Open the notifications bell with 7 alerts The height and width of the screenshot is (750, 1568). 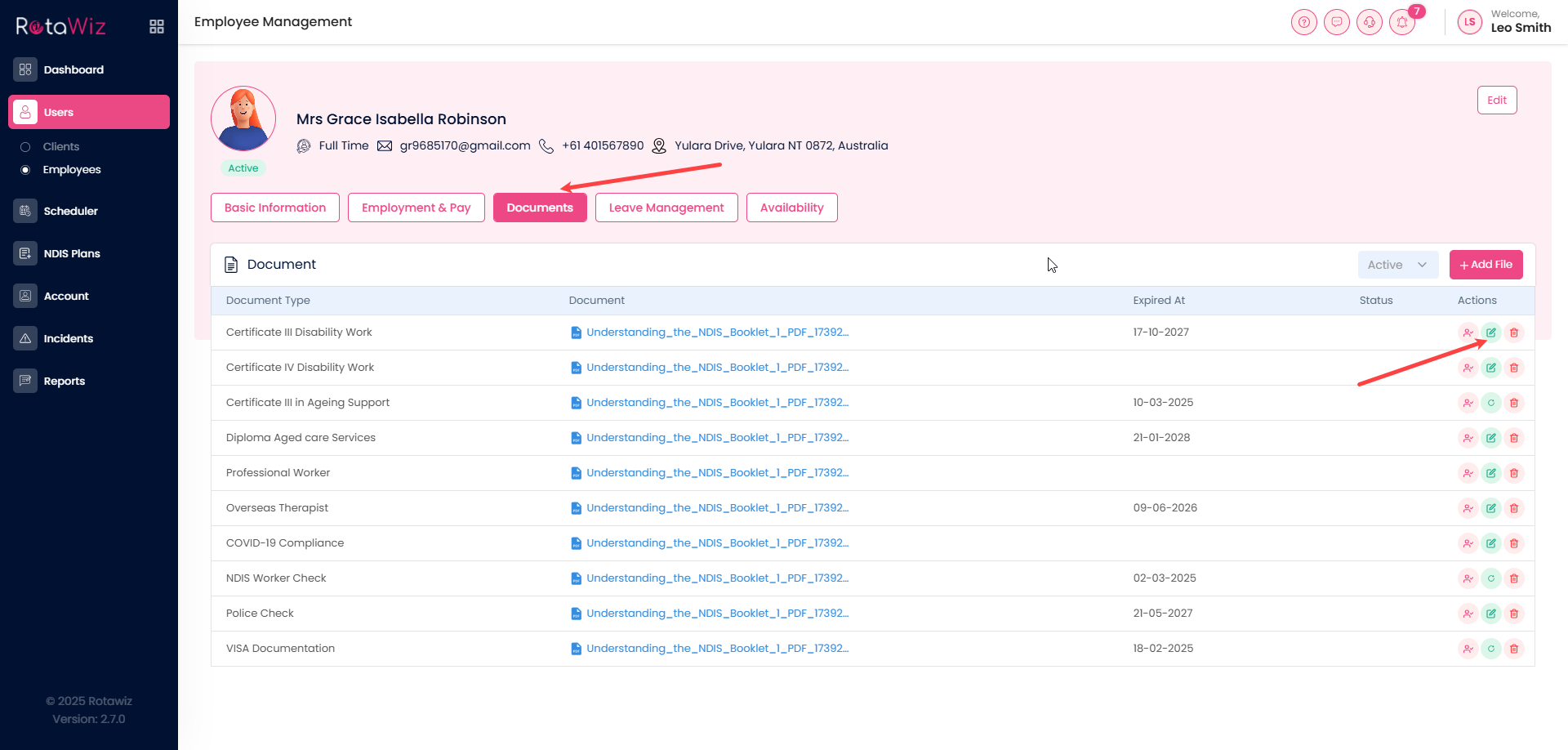click(1401, 22)
